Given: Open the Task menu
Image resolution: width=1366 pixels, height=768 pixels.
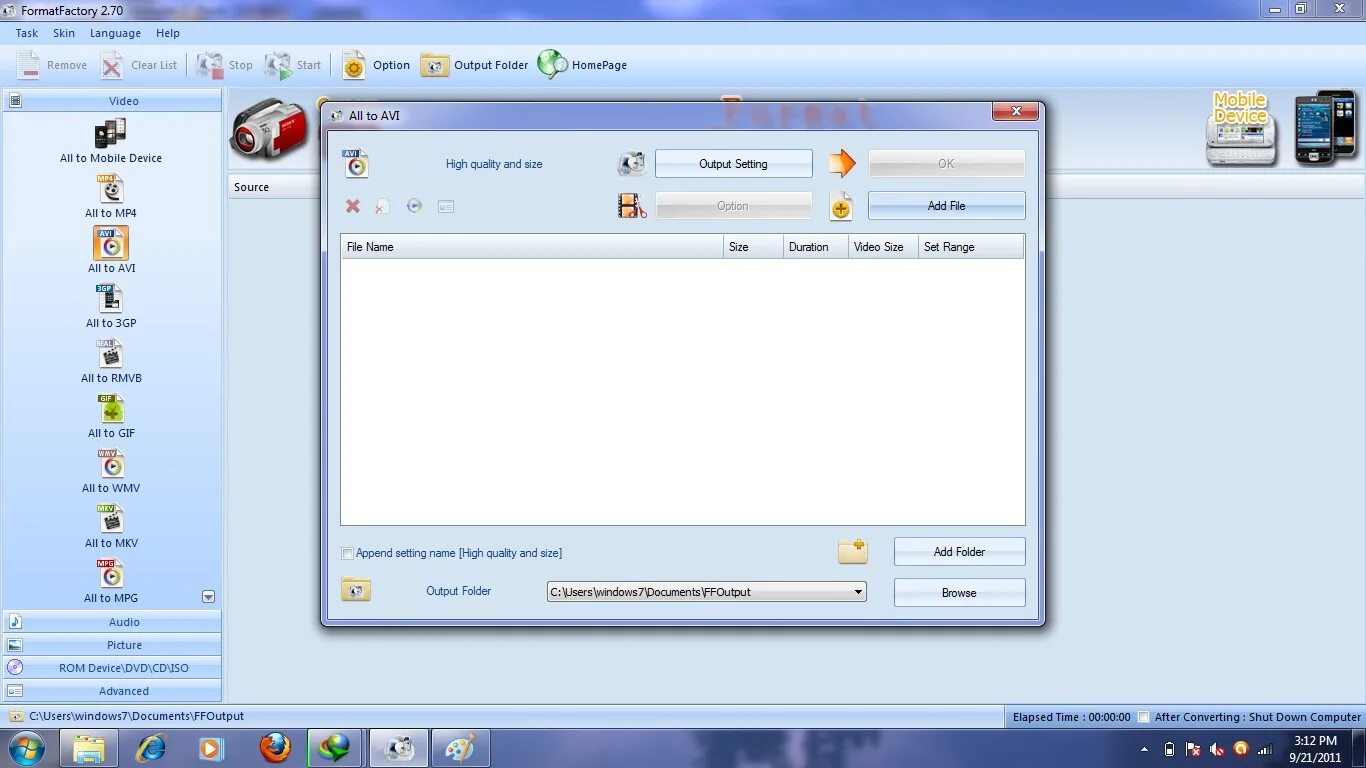Looking at the screenshot, I should [27, 33].
